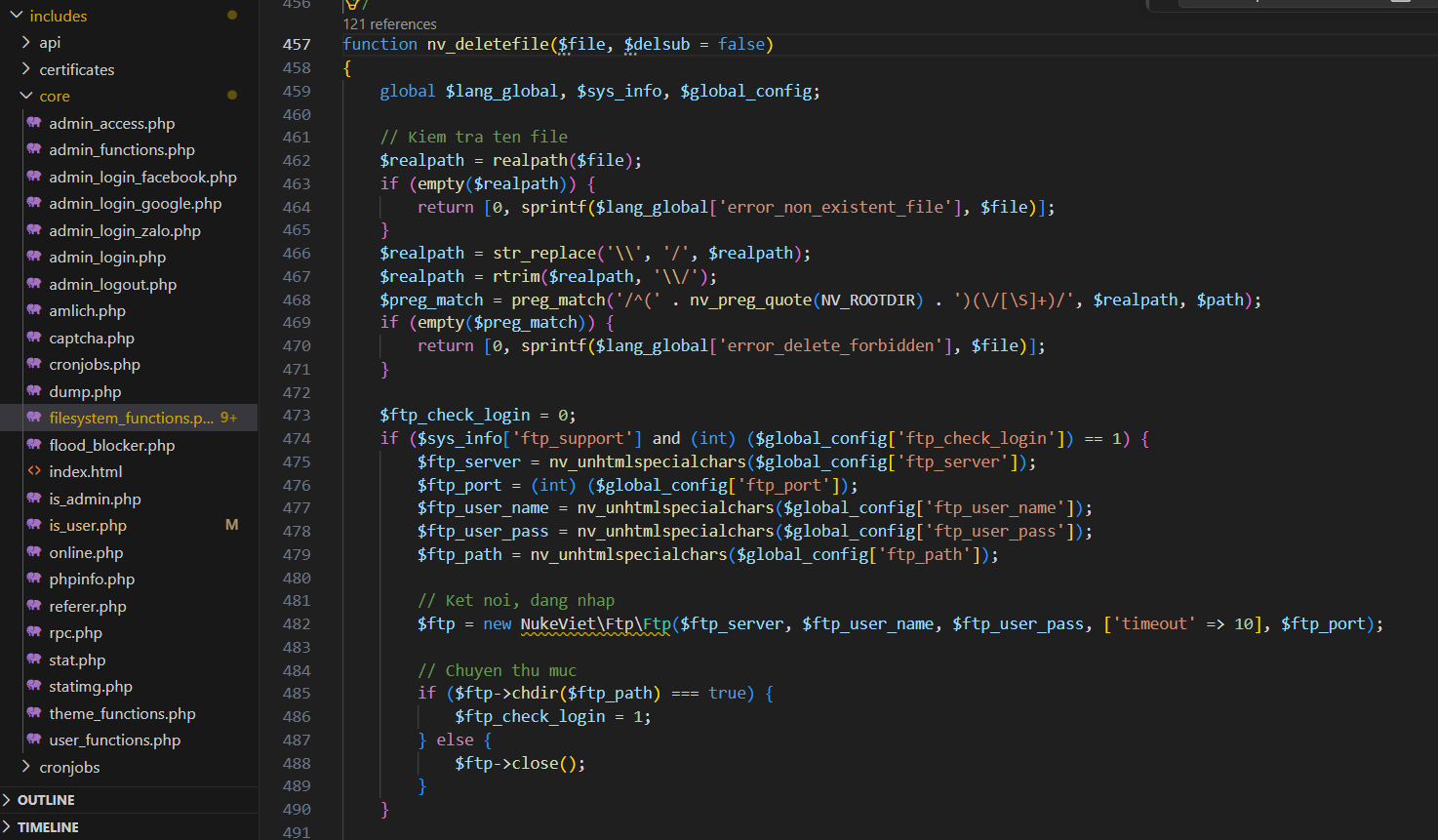Screen dimensions: 1438x840
Task: Click the PHP icon for theme_functions.php
Action: point(34,713)
